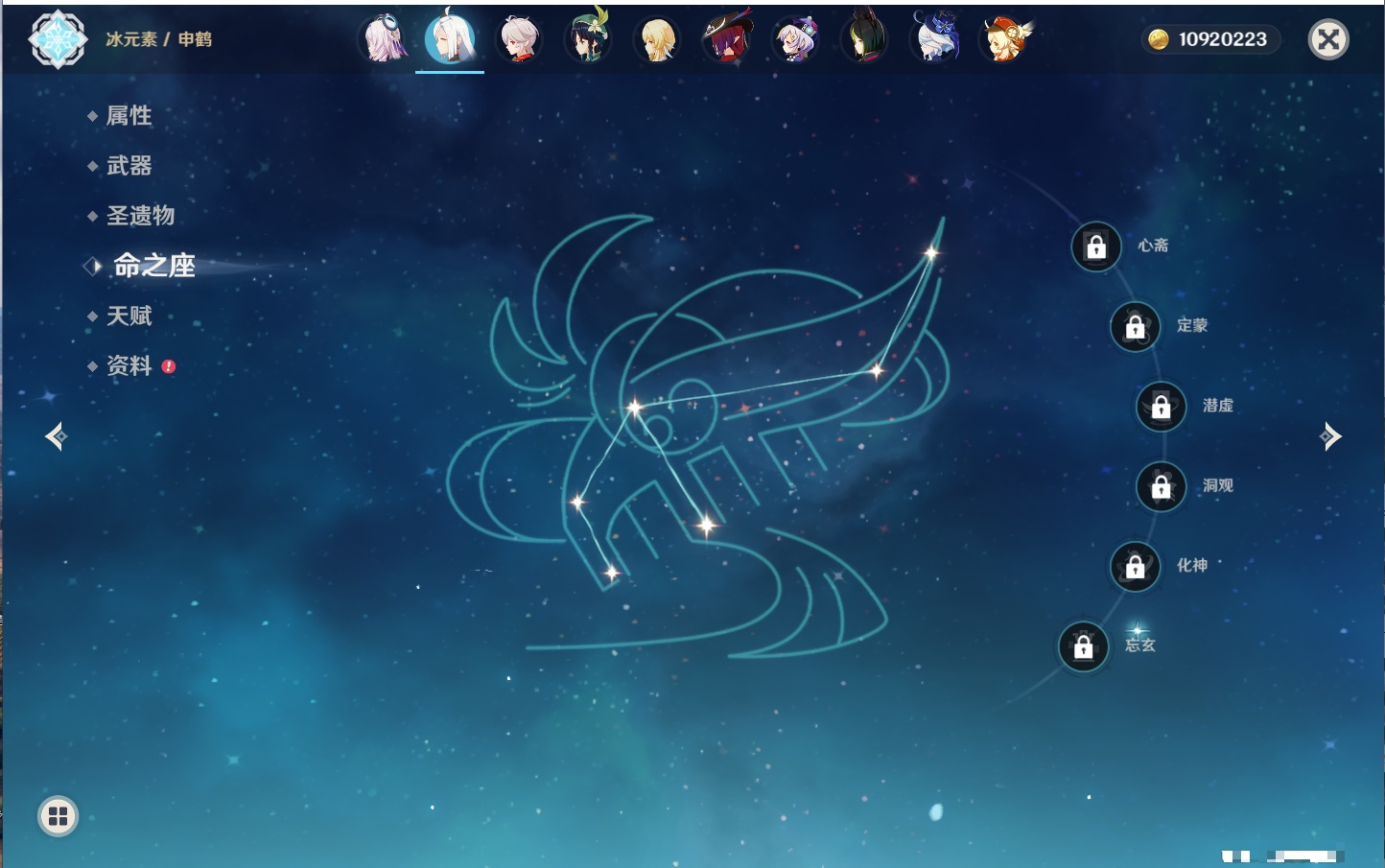Open the 天赋 talents tab
This screenshot has width=1385, height=868.
129,316
